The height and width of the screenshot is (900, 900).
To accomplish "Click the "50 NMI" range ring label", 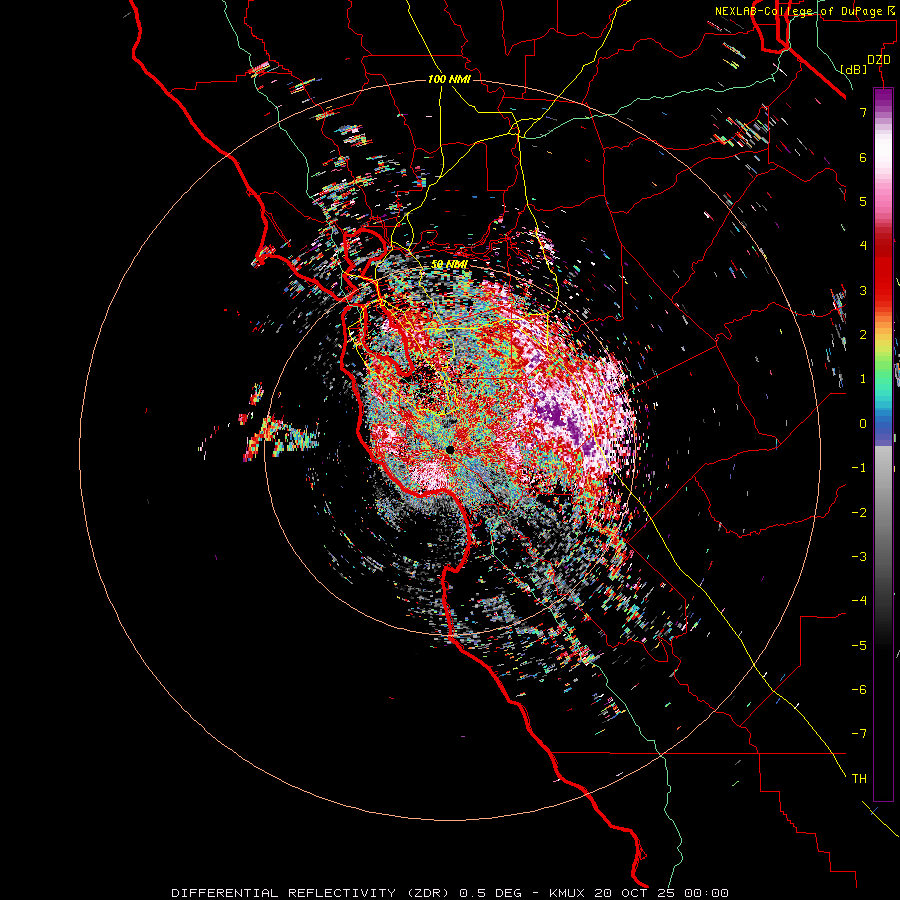I will [x=449, y=264].
